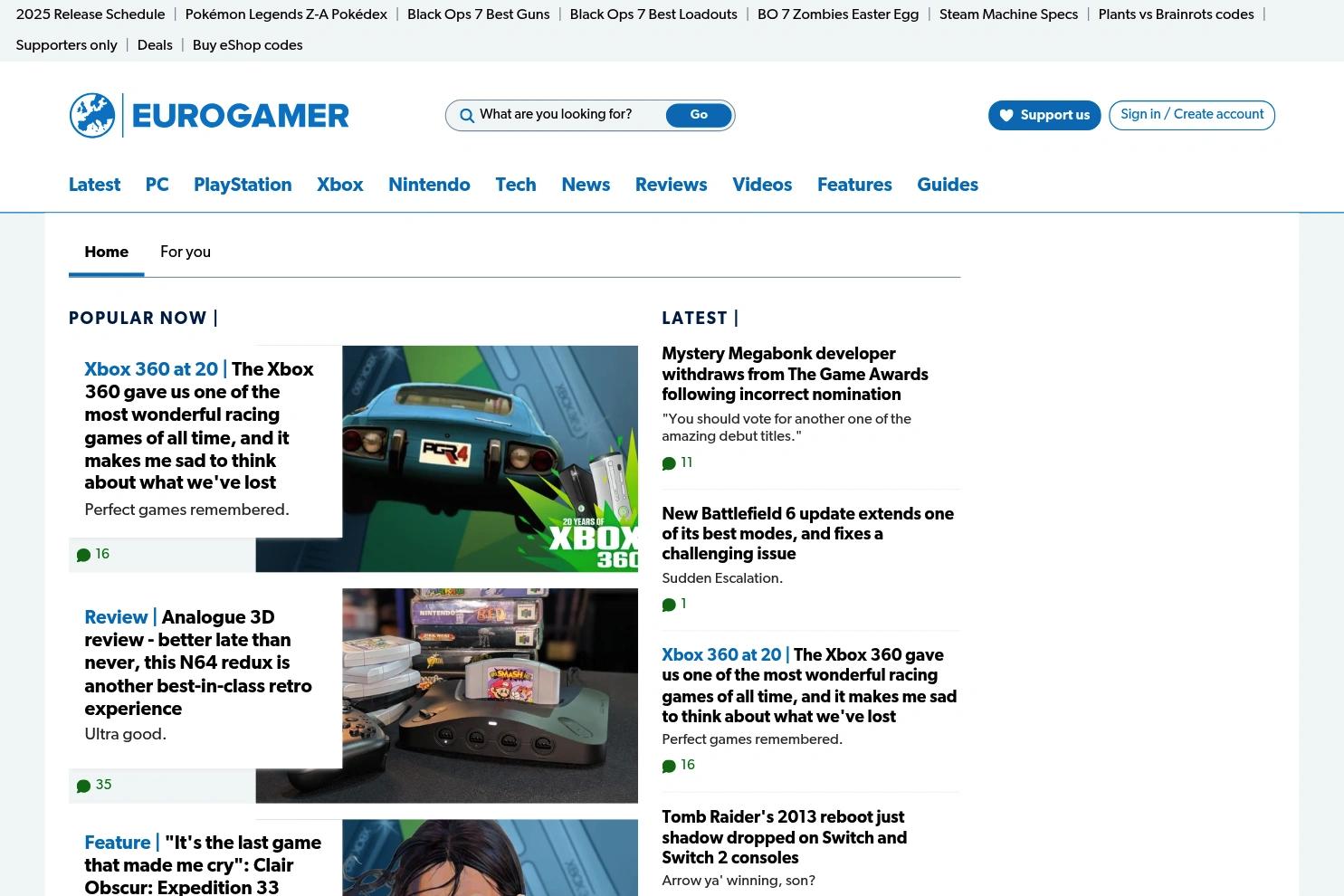Click the EUROGAMER wordmark
The height and width of the screenshot is (896, 1344).
pos(240,116)
